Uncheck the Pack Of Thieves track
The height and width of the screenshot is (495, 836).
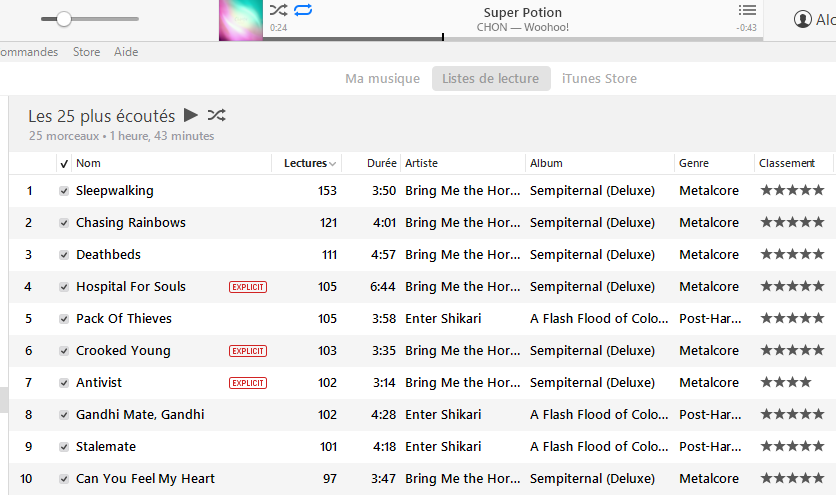click(x=64, y=319)
